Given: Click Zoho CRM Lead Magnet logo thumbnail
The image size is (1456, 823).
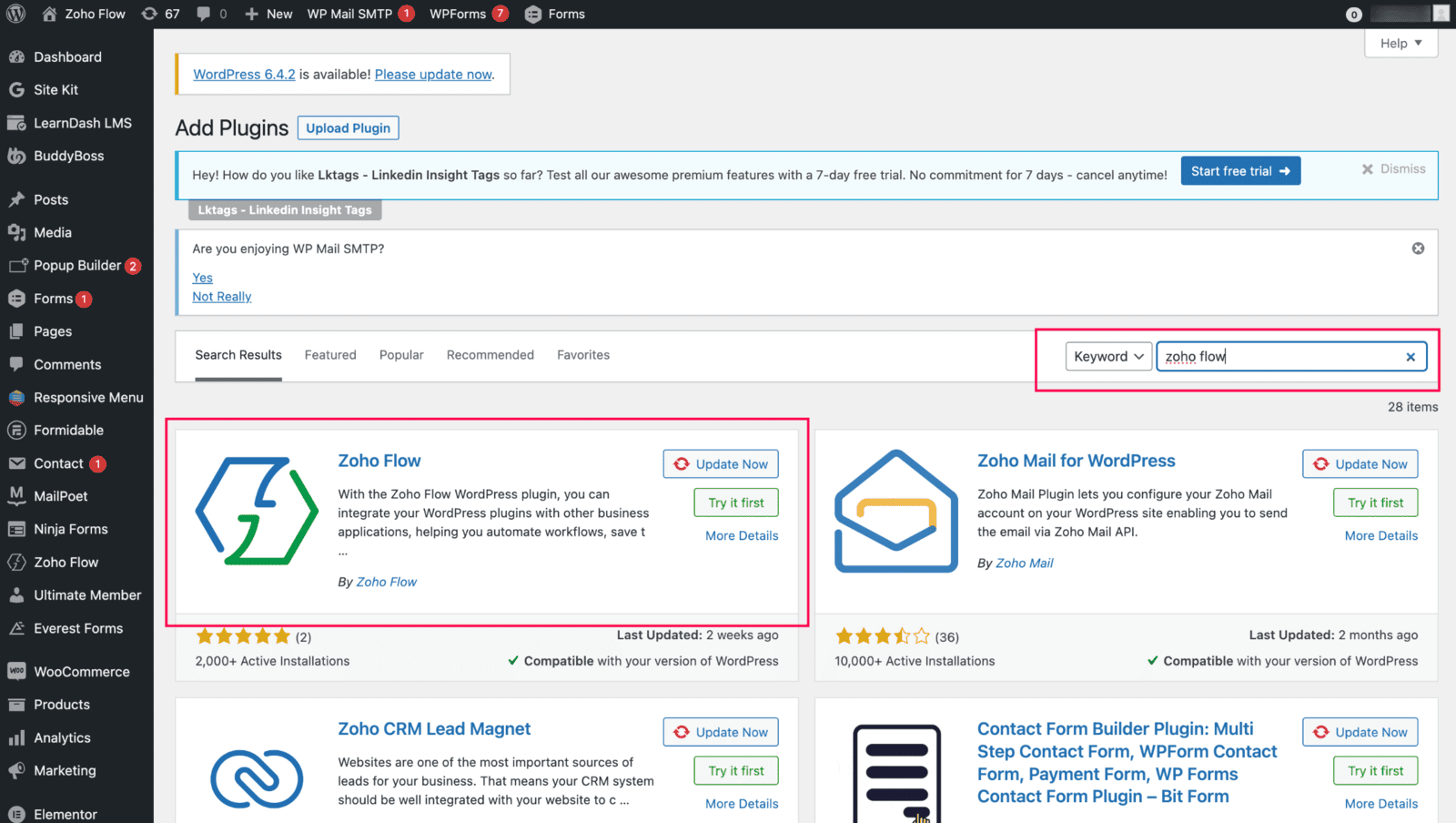Looking at the screenshot, I should click(258, 778).
